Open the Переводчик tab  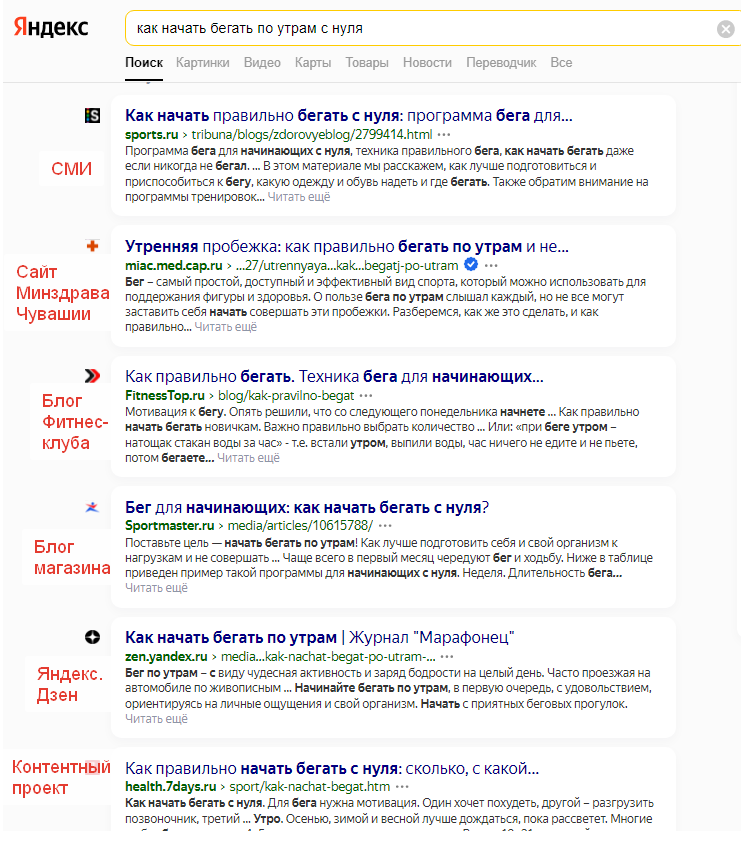501,63
